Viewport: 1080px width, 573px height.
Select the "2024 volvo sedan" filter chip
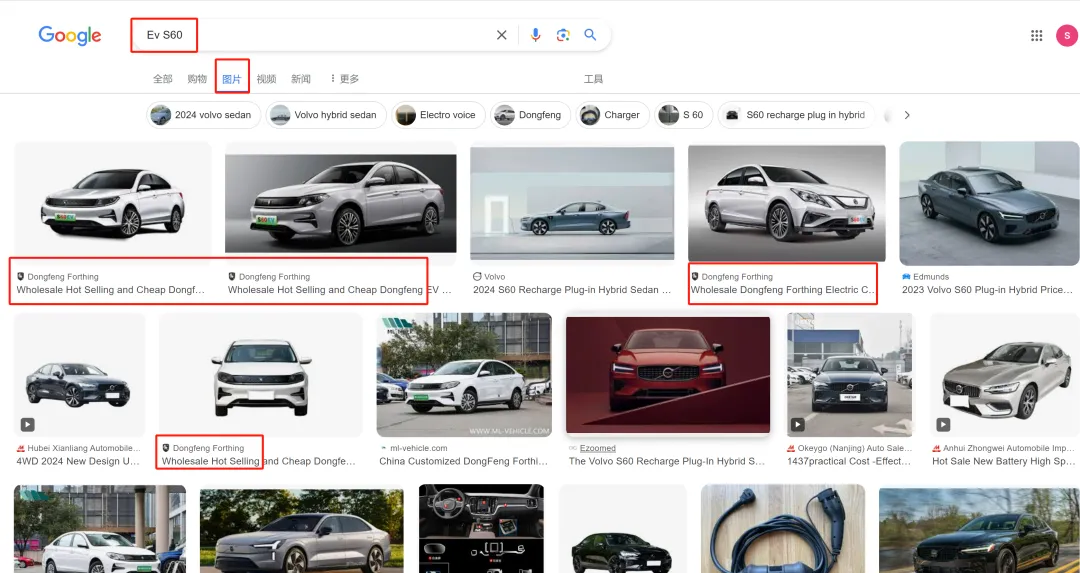pyautogui.click(x=204, y=115)
